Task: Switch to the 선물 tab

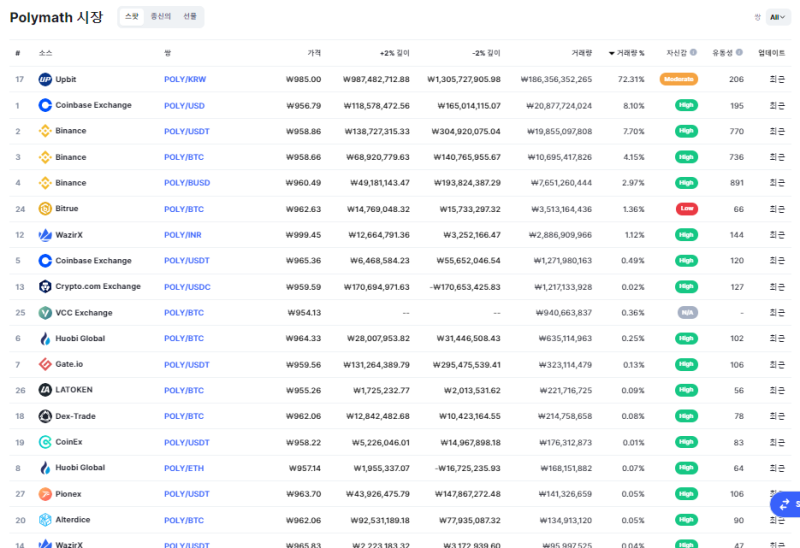Action: click(x=190, y=17)
